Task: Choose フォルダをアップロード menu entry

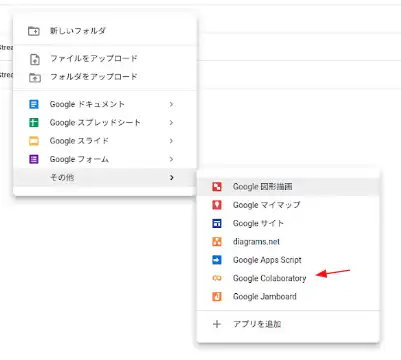Action: click(x=105, y=77)
